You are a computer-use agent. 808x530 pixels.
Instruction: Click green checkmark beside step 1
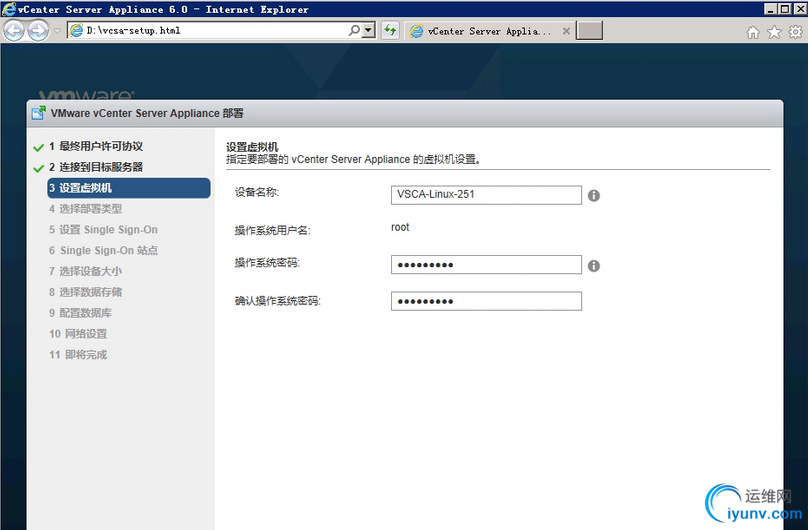(39, 148)
